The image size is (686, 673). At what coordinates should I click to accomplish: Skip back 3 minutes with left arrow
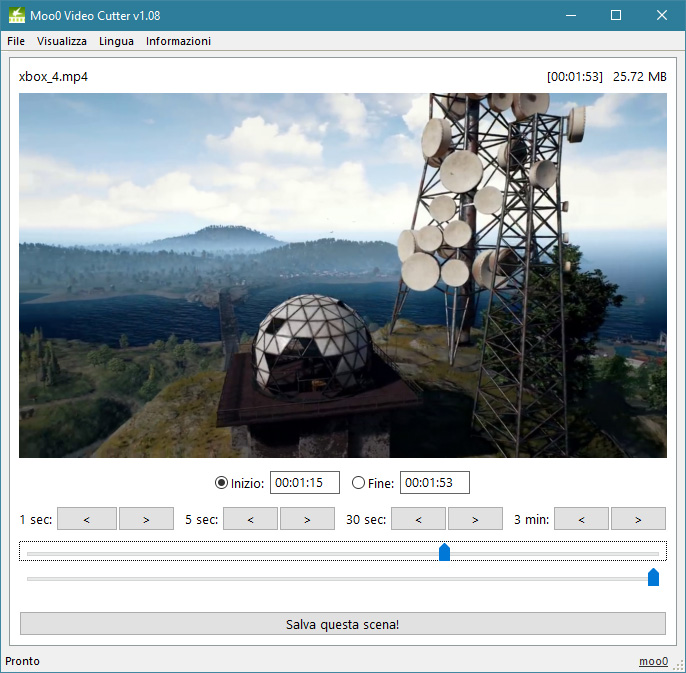pyautogui.click(x=581, y=519)
